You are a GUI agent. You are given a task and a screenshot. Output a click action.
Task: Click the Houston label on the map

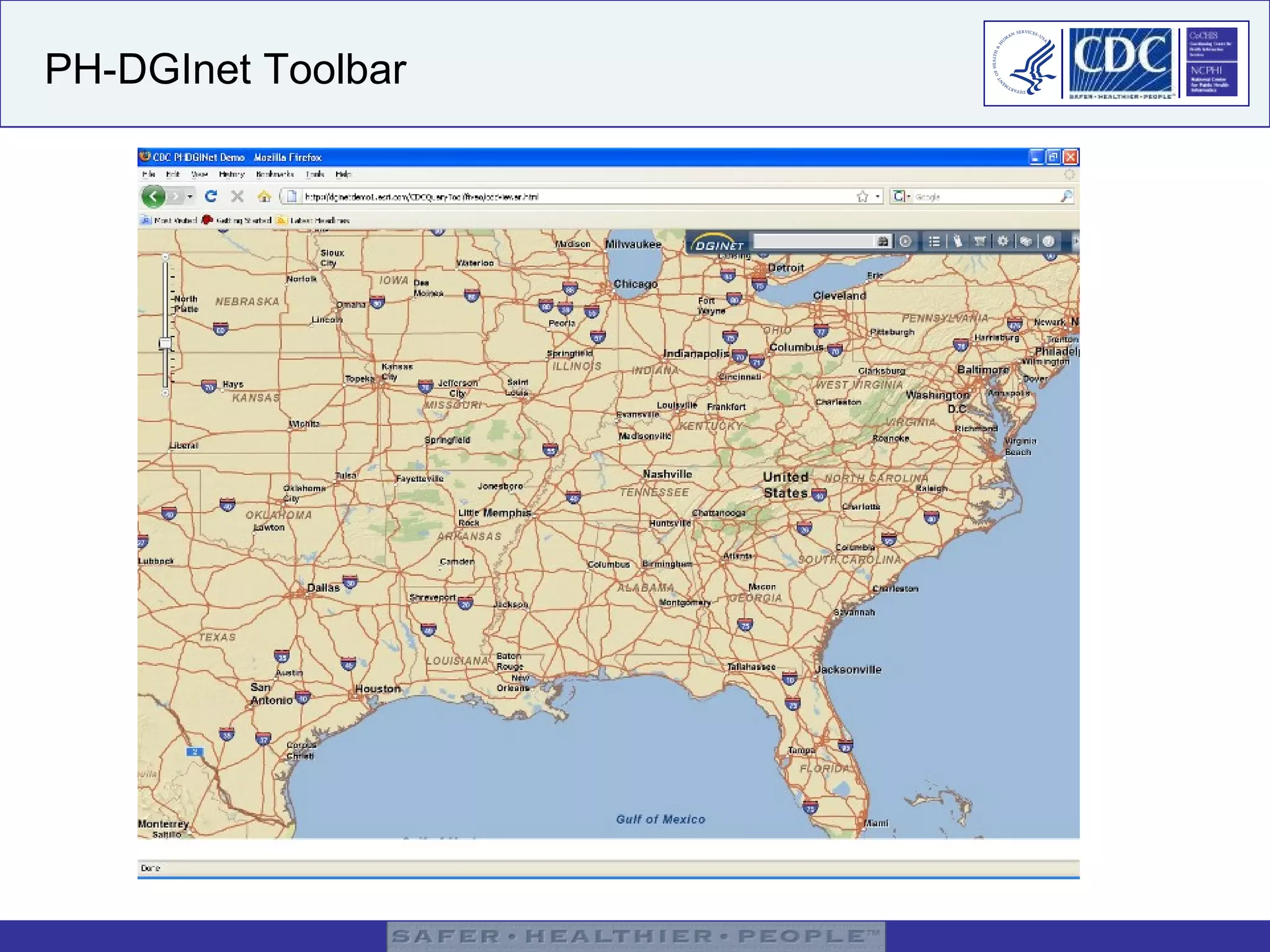378,689
